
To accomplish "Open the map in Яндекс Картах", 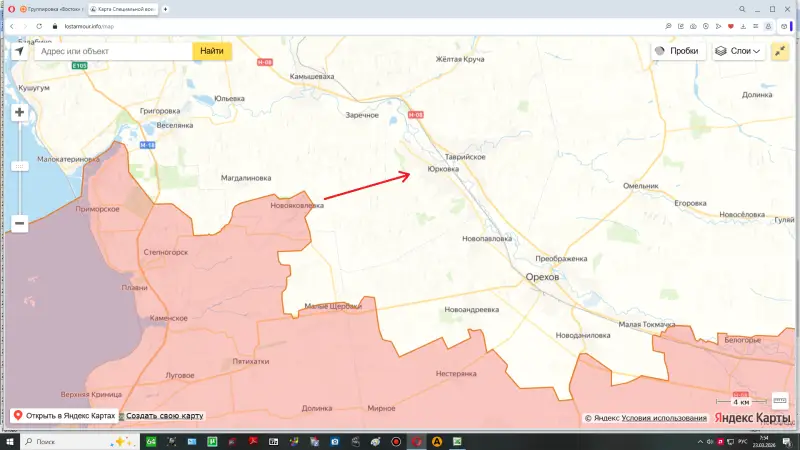I will coord(62,416).
